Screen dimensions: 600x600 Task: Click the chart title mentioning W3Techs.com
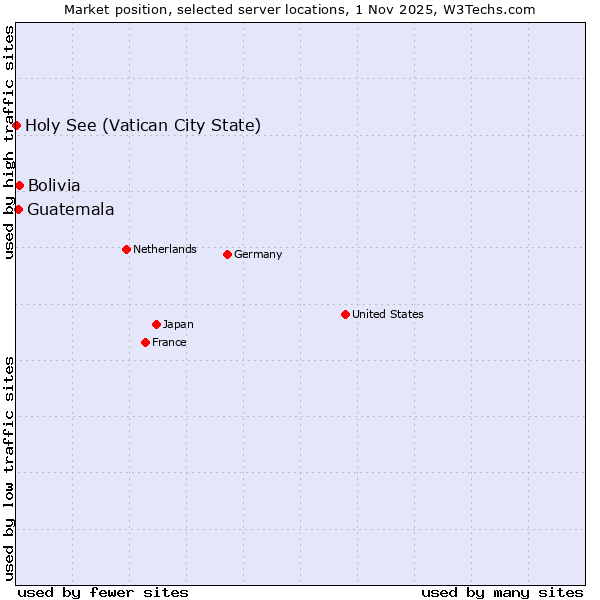pyautogui.click(x=299, y=9)
